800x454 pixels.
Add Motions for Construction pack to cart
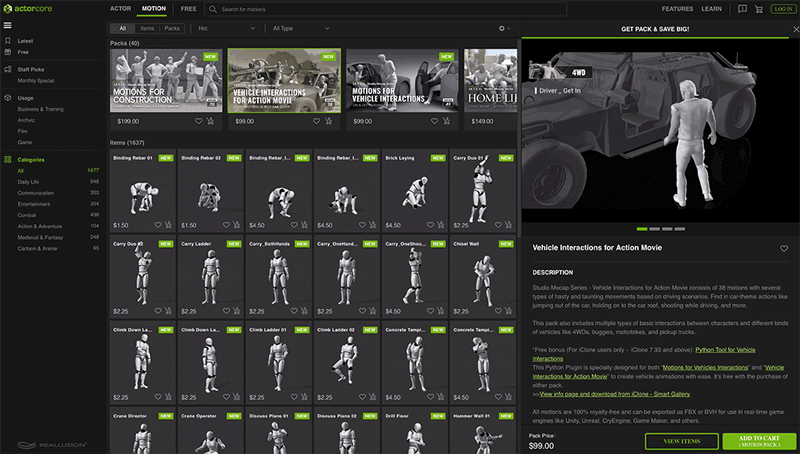coord(210,121)
